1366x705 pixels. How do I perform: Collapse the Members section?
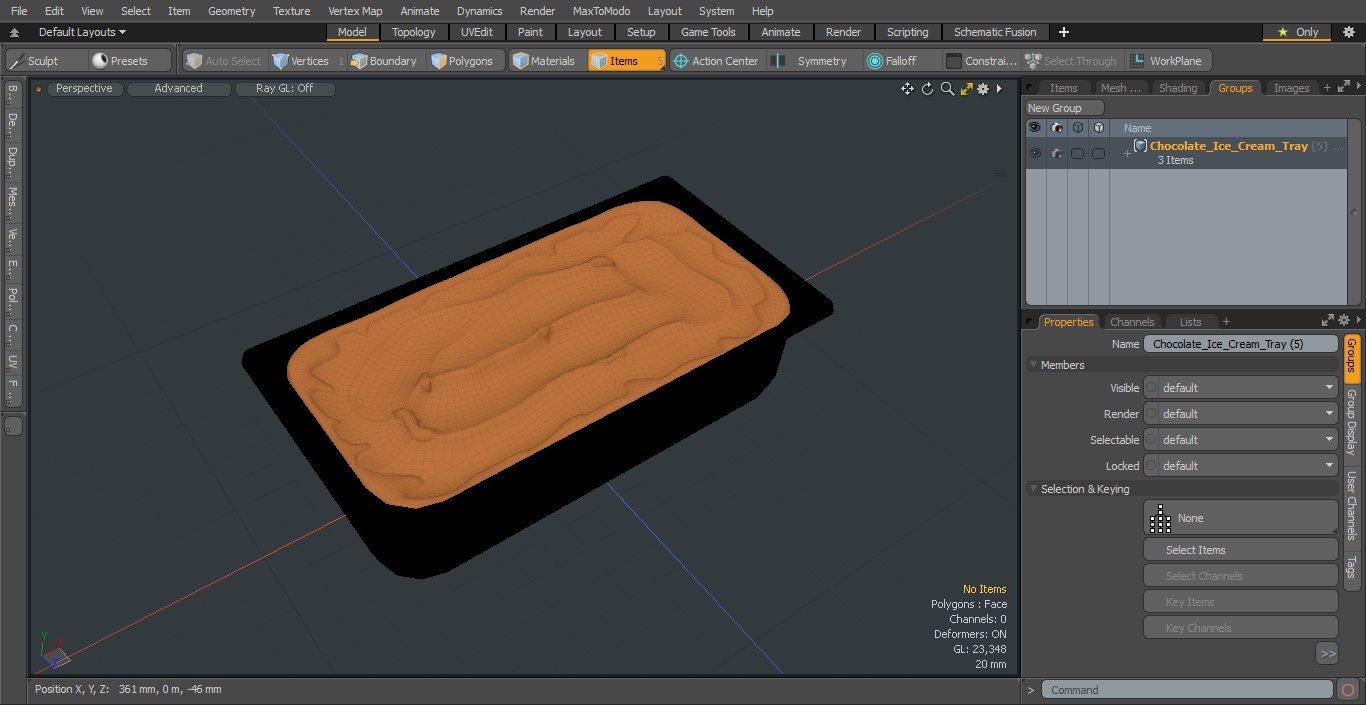click(1033, 365)
